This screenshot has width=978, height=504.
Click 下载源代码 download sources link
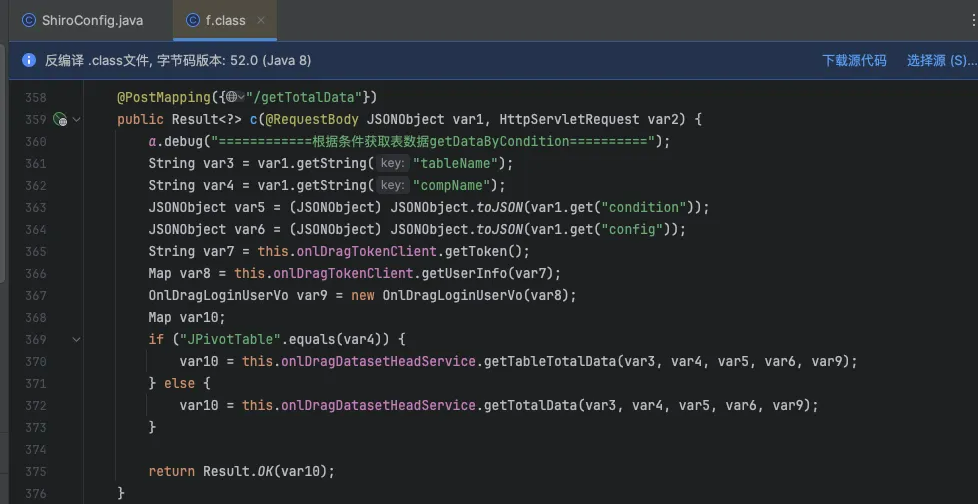(x=854, y=60)
